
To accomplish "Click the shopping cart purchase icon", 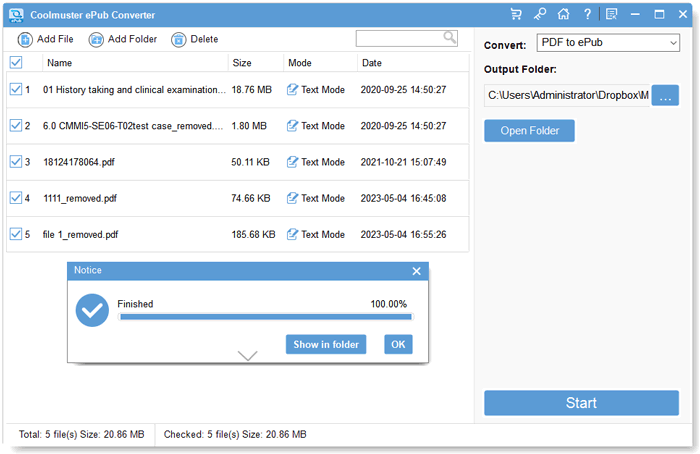I will pos(516,15).
